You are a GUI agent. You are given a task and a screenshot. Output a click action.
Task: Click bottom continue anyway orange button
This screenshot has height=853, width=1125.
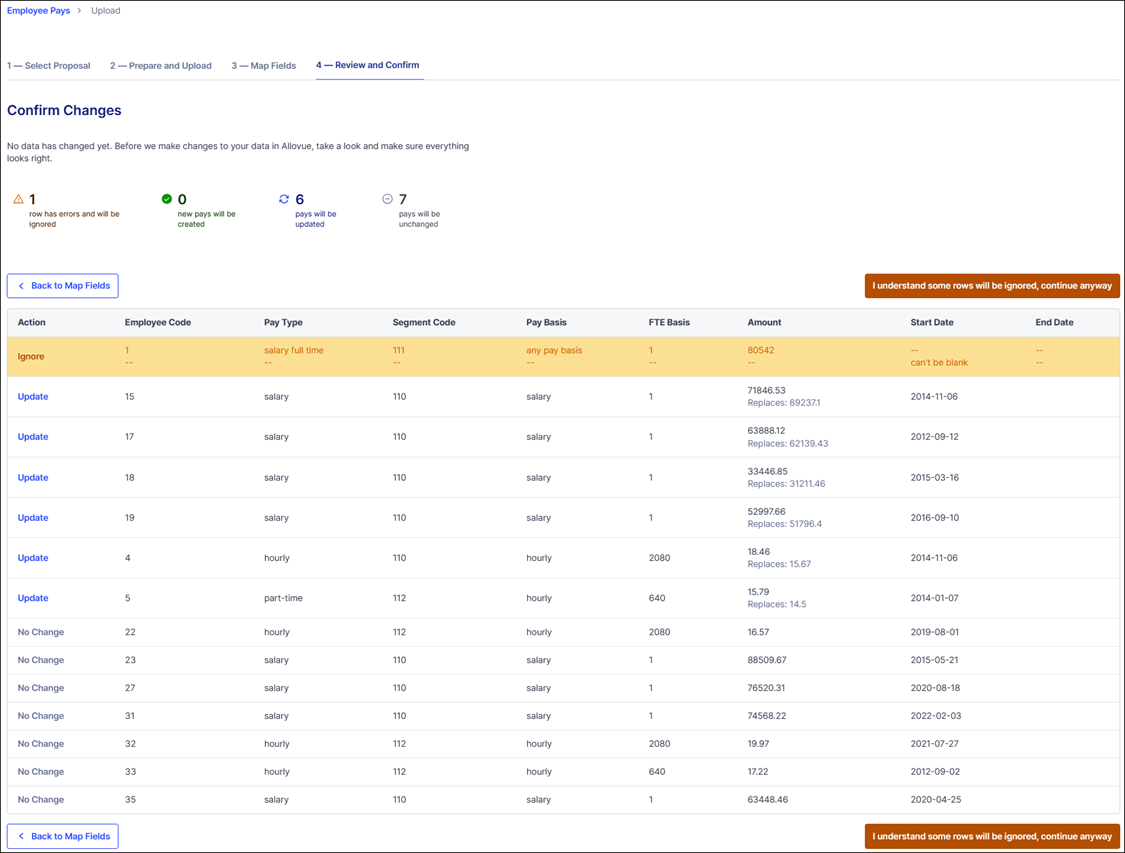(991, 836)
